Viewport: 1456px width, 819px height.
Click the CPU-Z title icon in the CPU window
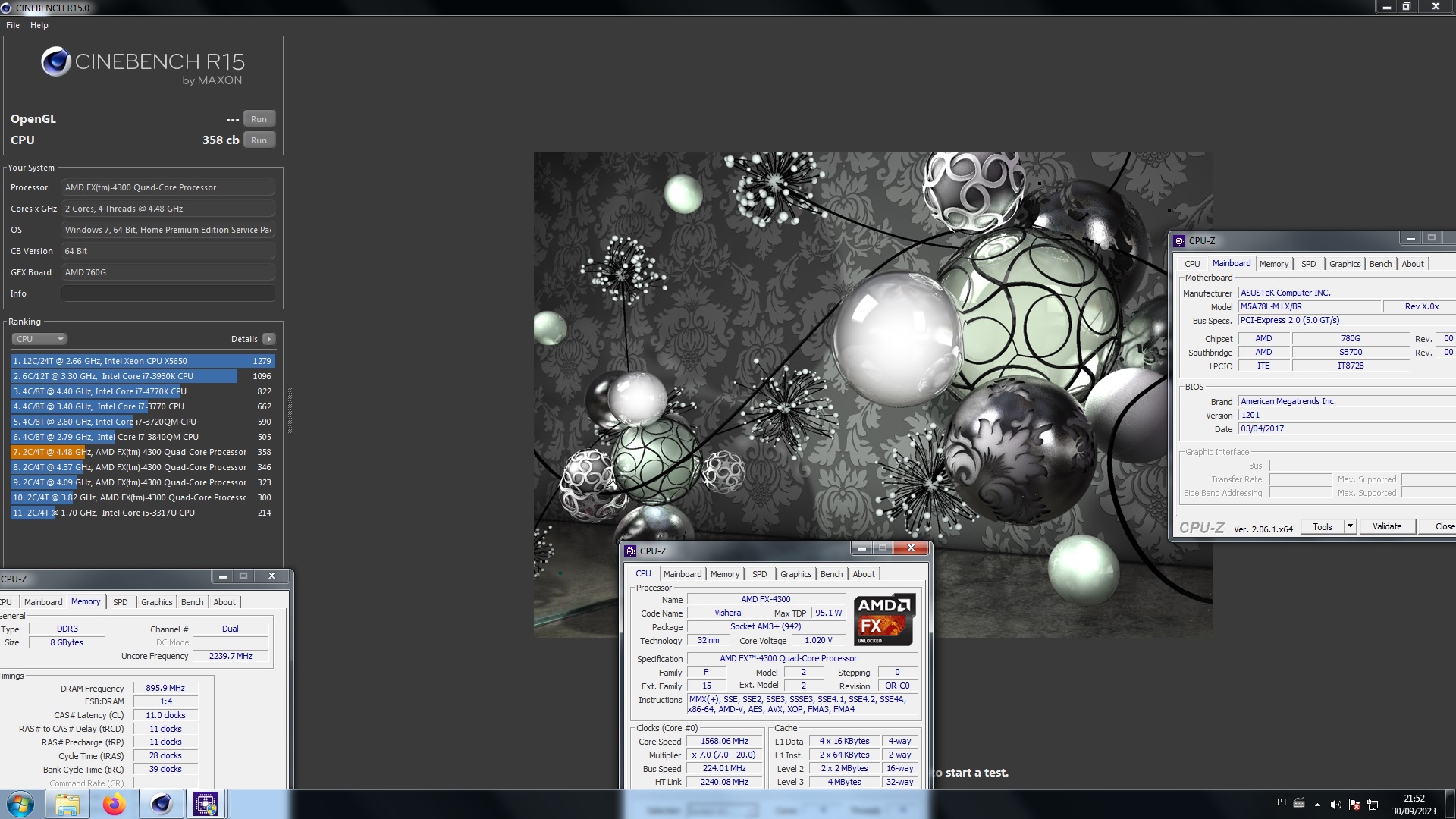click(630, 551)
